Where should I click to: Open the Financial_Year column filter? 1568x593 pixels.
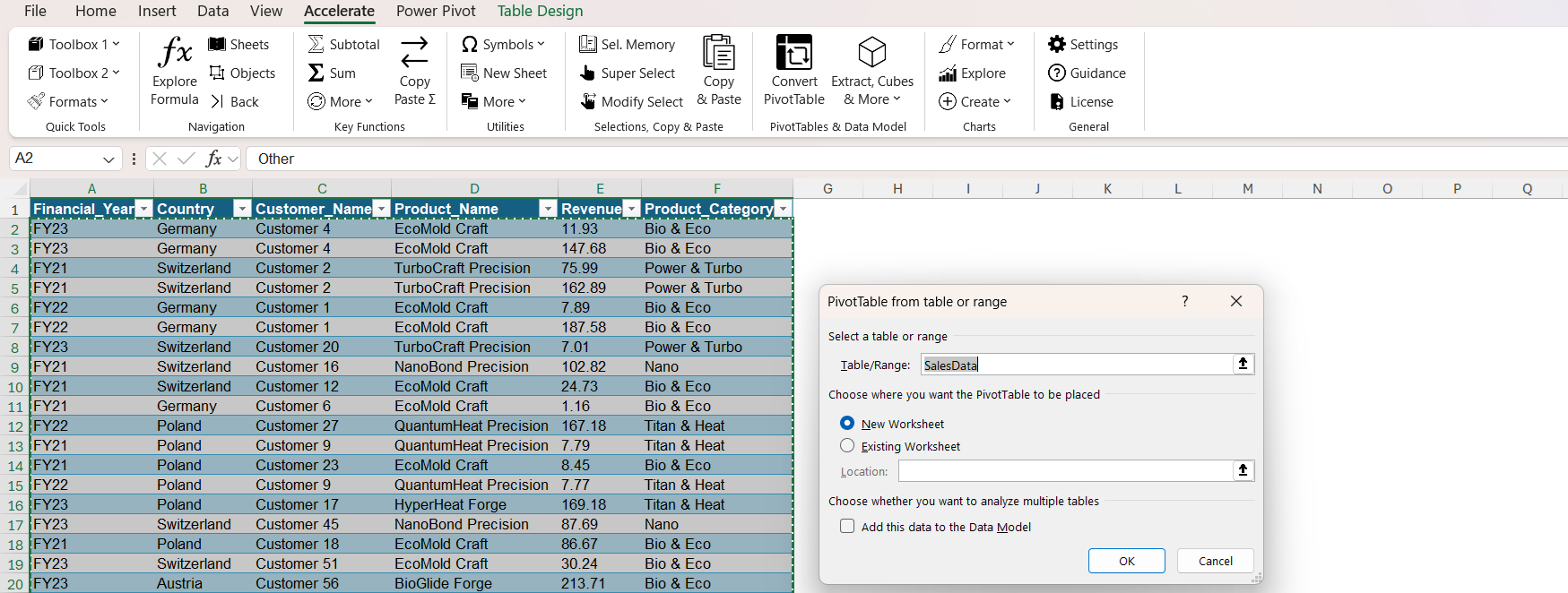pos(143,209)
